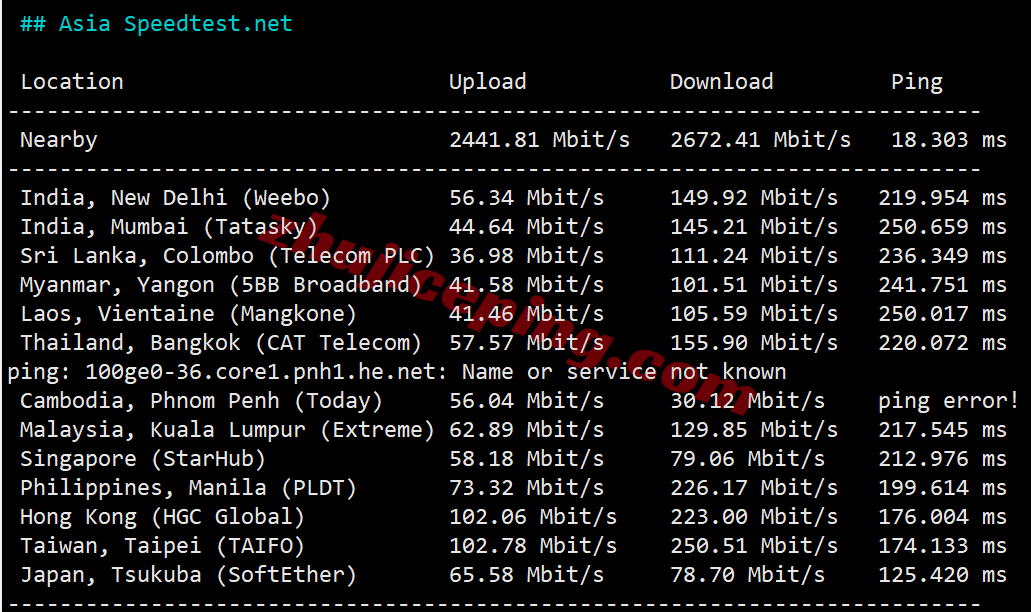Click Vientaine ping 250.017 ms
The height and width of the screenshot is (612, 1031).
point(942,314)
